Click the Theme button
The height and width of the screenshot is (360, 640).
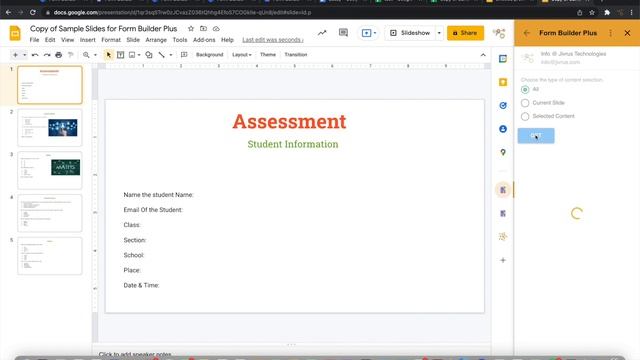(x=268, y=55)
